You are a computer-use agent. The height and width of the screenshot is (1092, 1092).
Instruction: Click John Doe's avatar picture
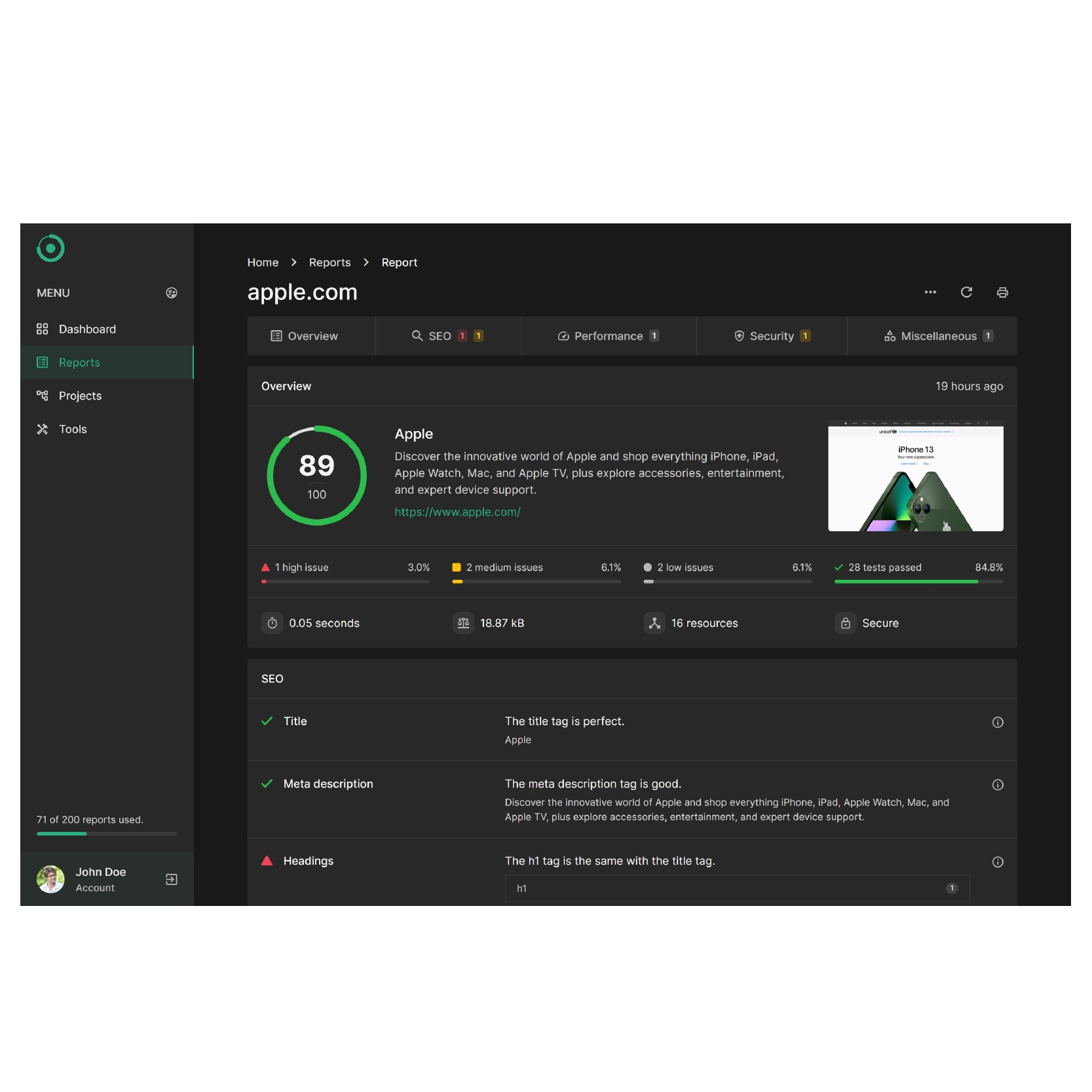click(x=50, y=879)
